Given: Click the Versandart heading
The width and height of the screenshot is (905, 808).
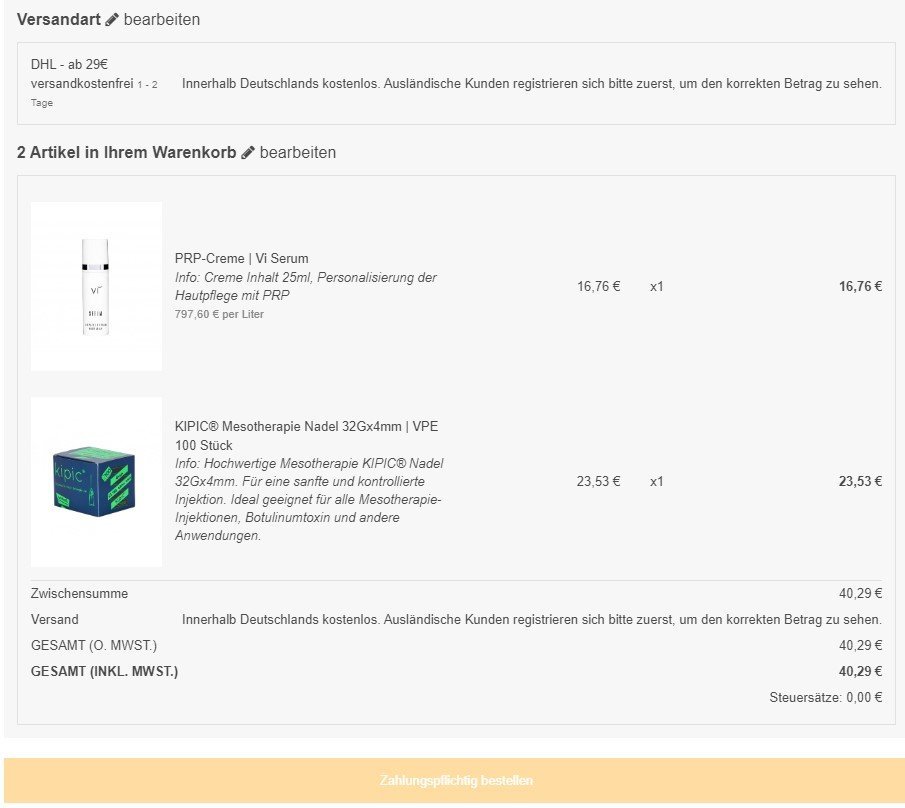Looking at the screenshot, I should coord(59,20).
